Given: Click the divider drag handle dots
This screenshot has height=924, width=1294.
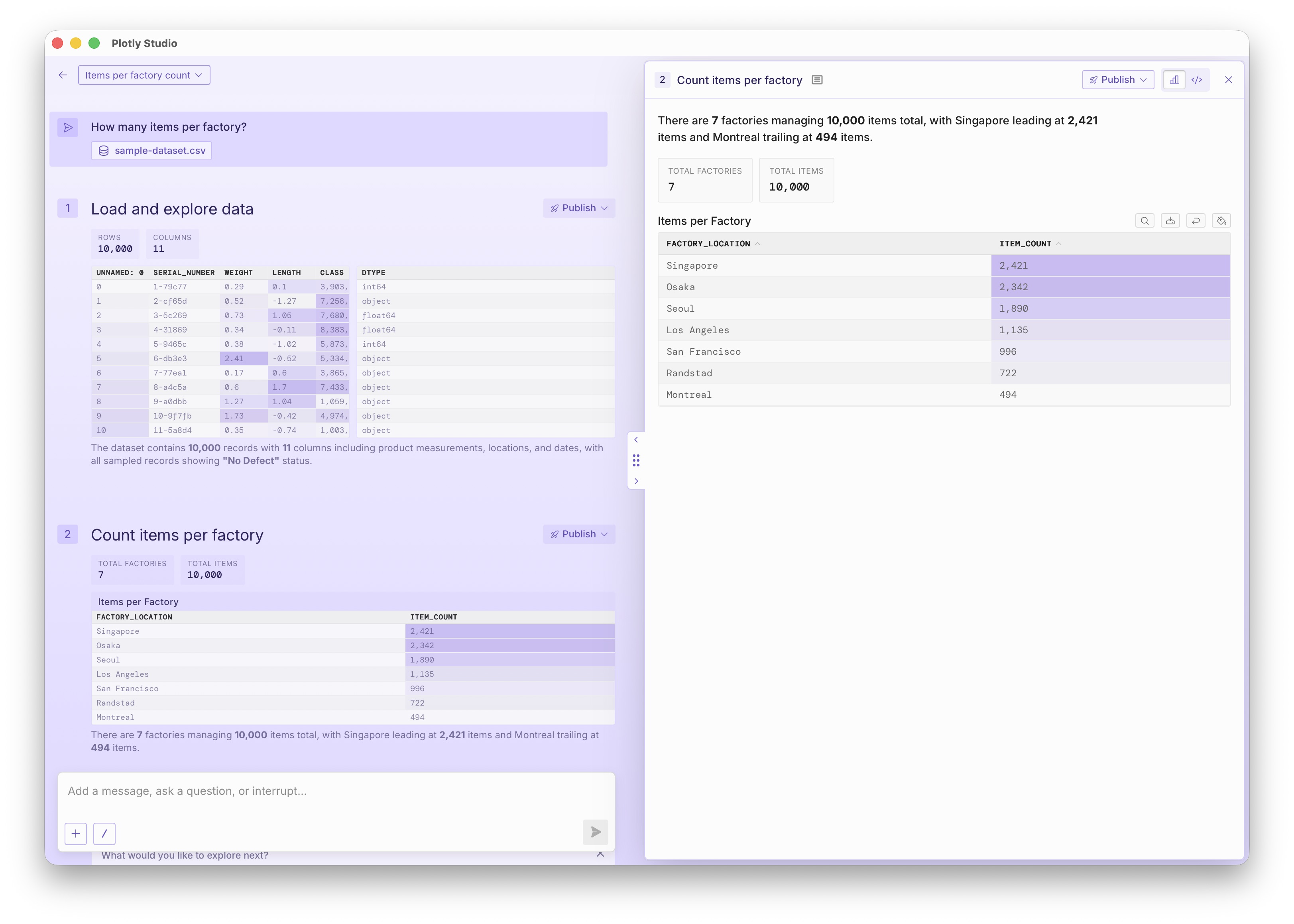Looking at the screenshot, I should (x=635, y=460).
